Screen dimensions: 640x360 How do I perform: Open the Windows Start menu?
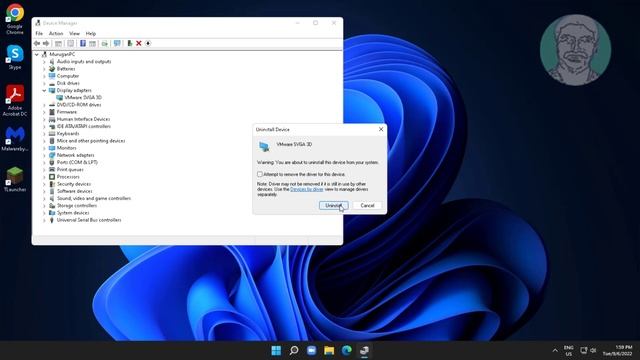(x=276, y=350)
